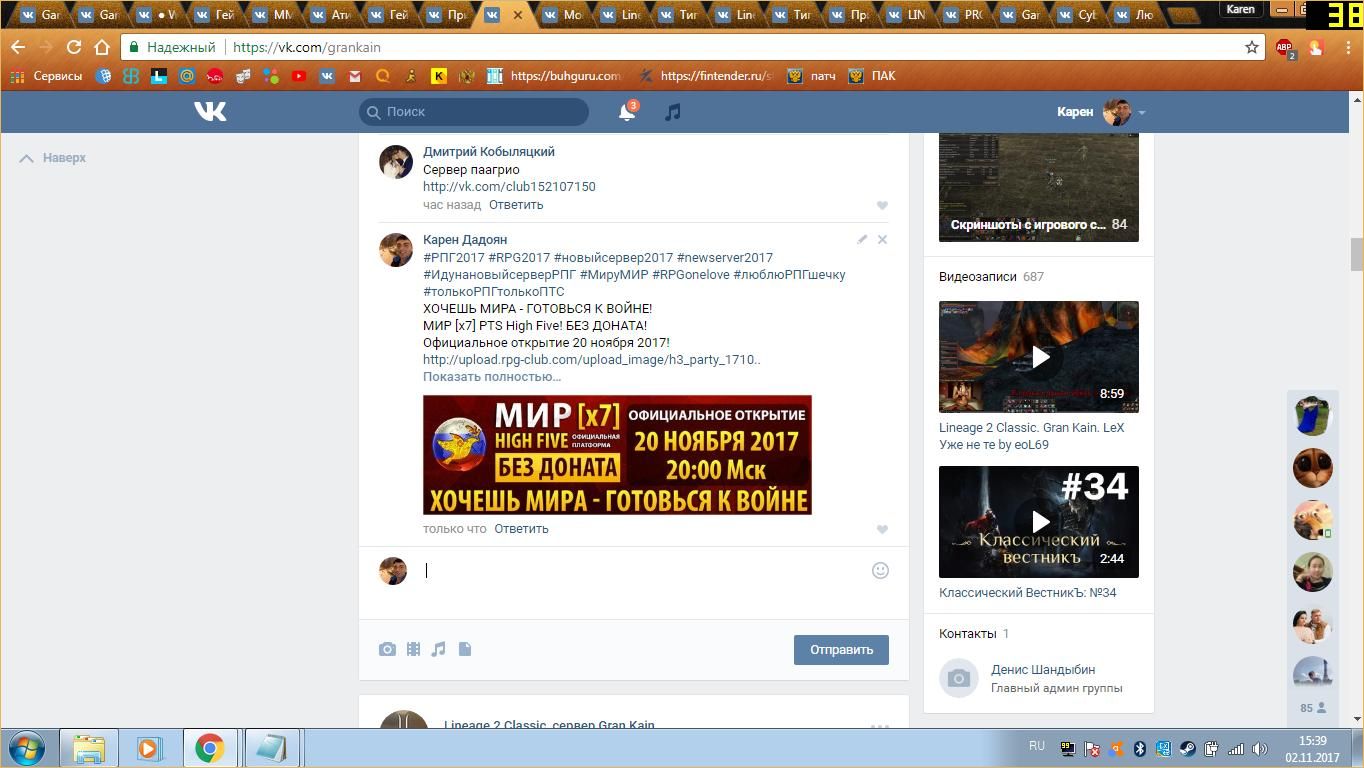Open Дмитрий Кобыляцкий's profile name
Screen dimensions: 1364x768
point(489,152)
